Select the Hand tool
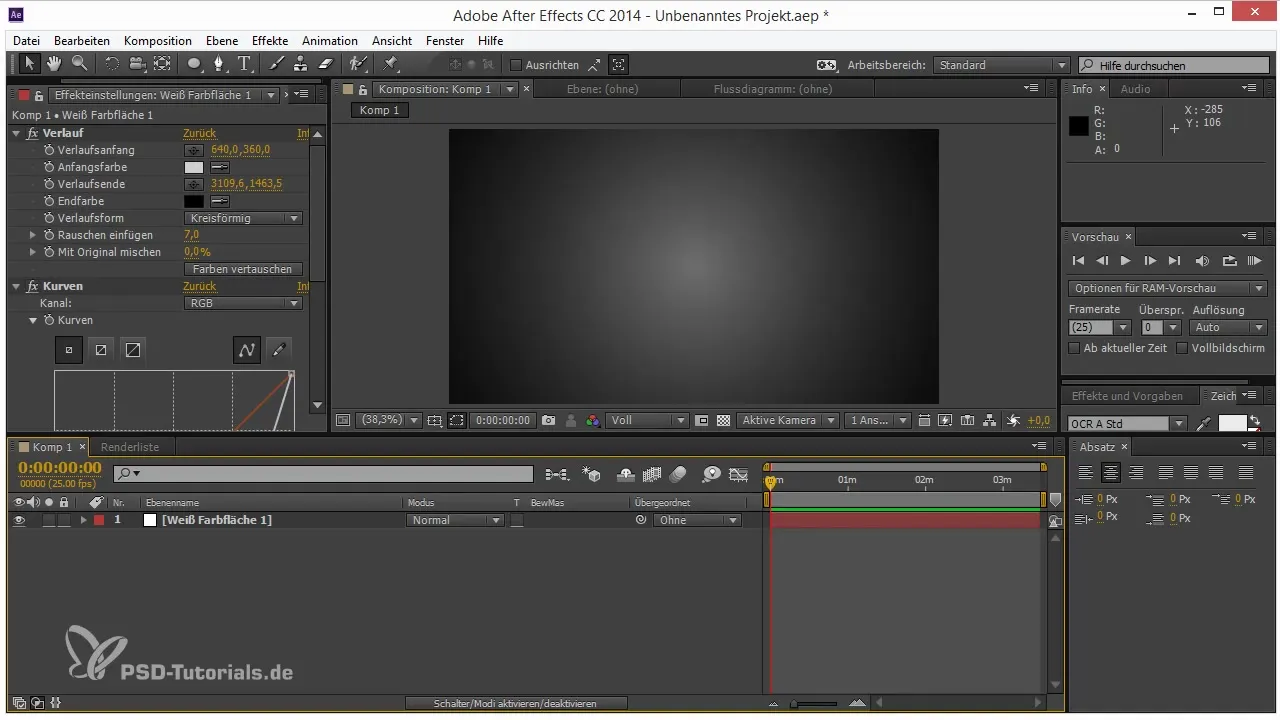Image resolution: width=1280 pixels, height=720 pixels. click(x=53, y=64)
